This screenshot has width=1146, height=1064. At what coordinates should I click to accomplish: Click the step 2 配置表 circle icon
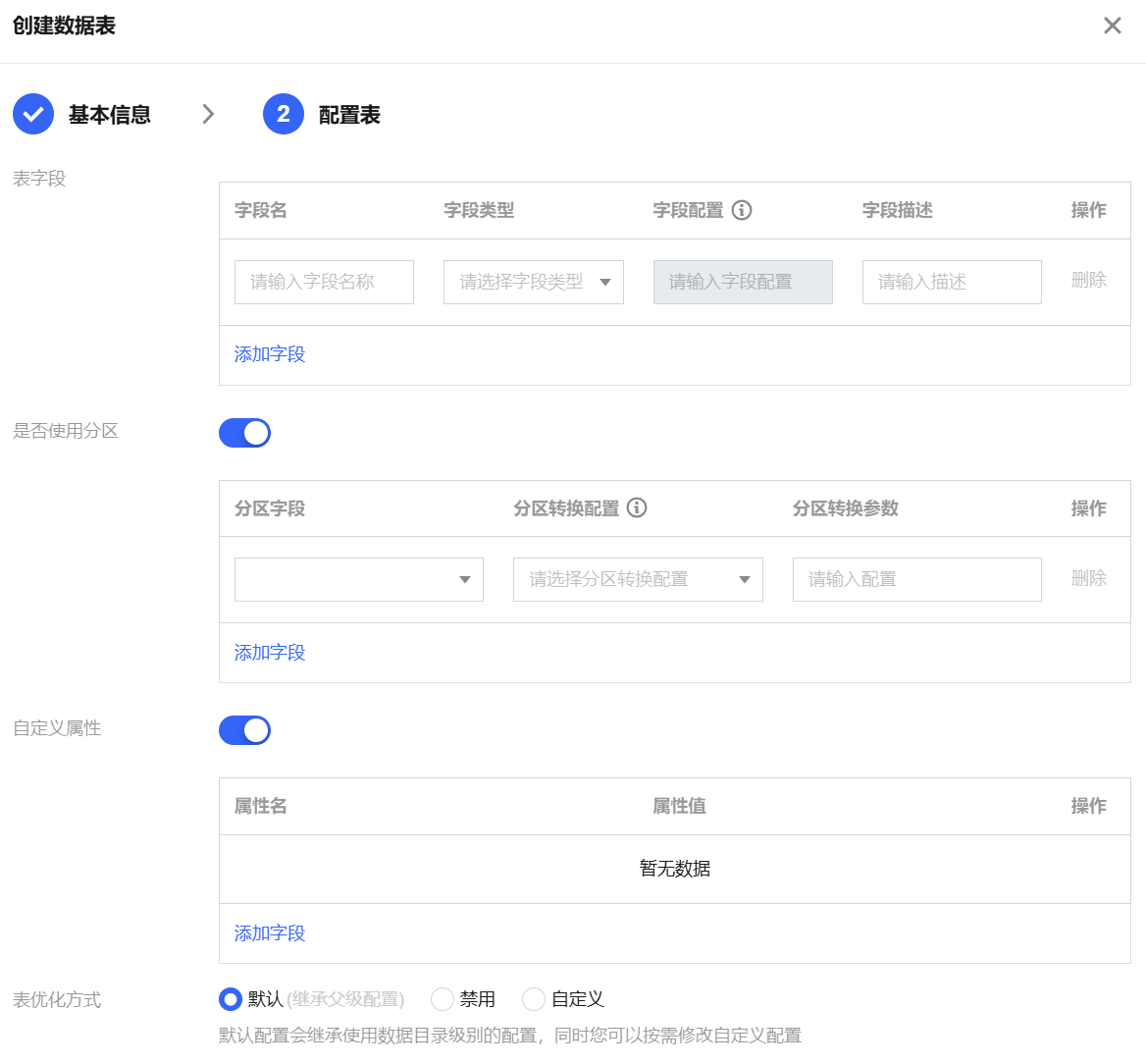coord(284,115)
